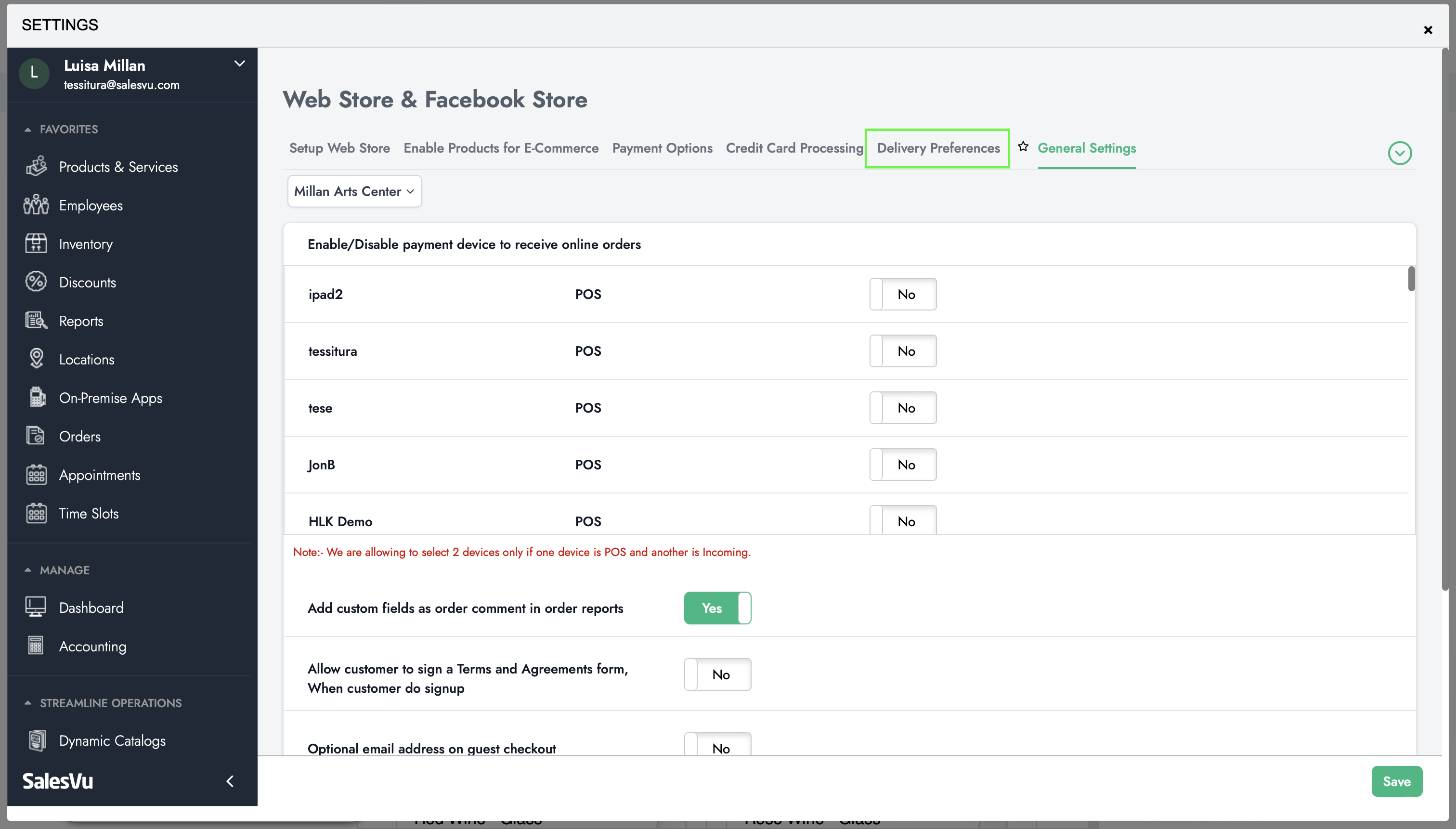Click the Products & Services icon
Screen dimensions: 1456x829
pyautogui.click(x=36, y=165)
